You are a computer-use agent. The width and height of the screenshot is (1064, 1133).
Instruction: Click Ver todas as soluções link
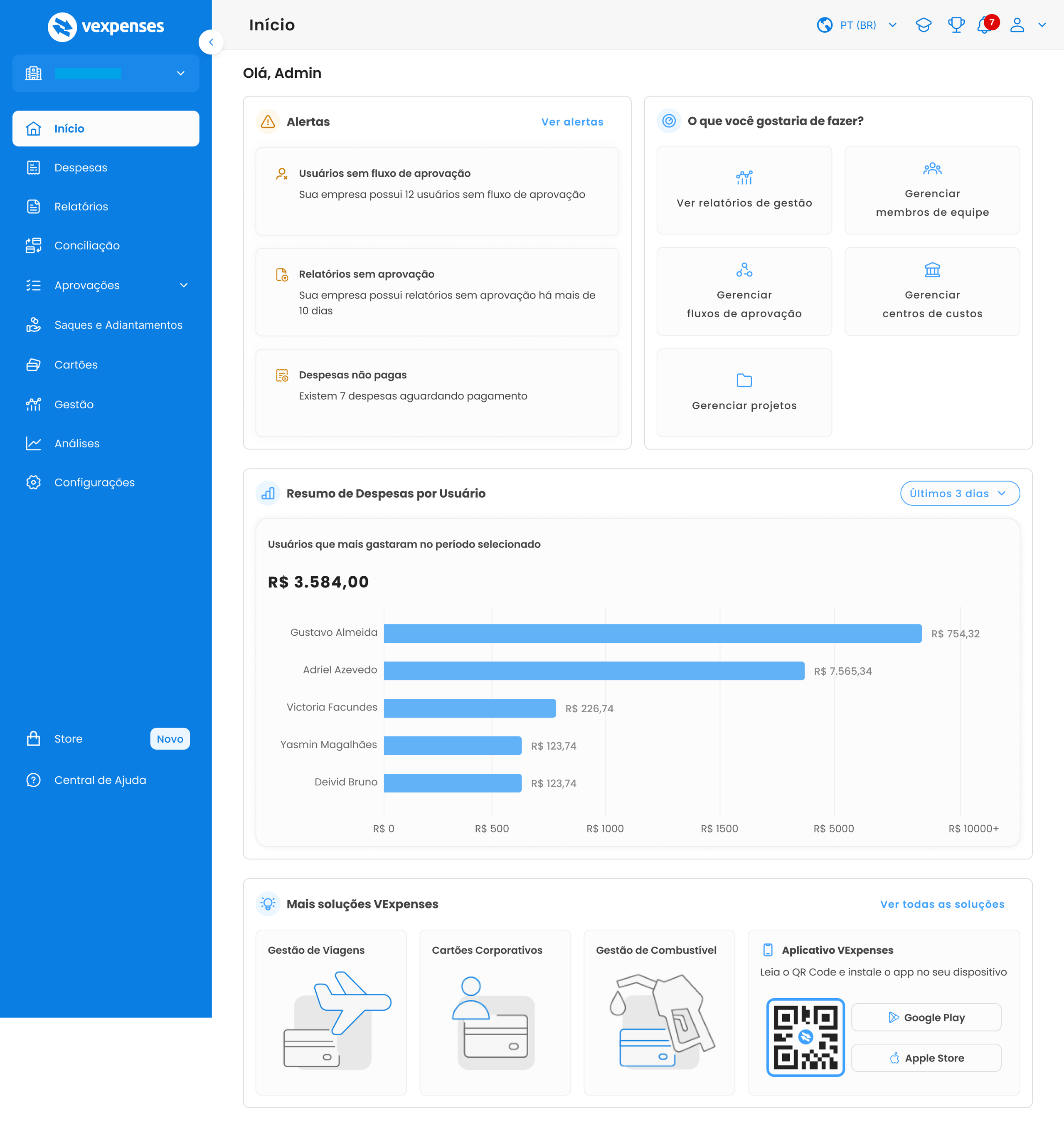click(x=942, y=904)
